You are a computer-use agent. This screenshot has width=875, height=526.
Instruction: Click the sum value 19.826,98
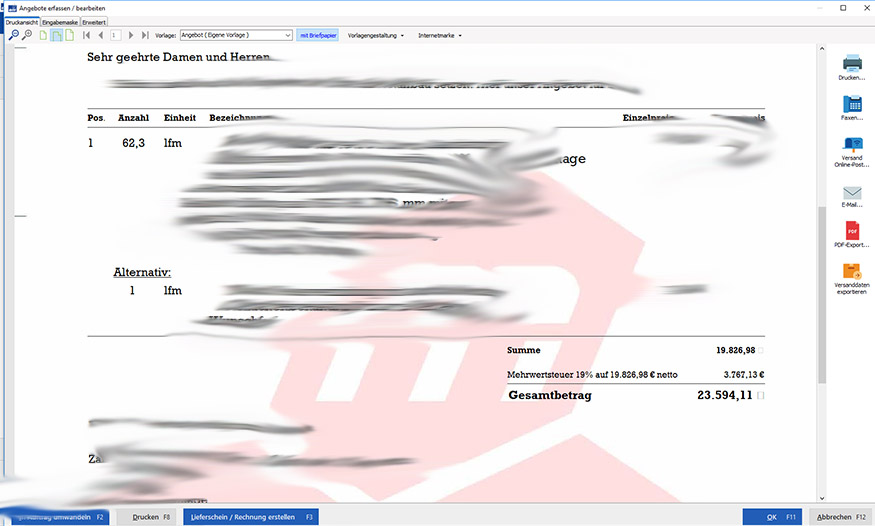tap(735, 350)
